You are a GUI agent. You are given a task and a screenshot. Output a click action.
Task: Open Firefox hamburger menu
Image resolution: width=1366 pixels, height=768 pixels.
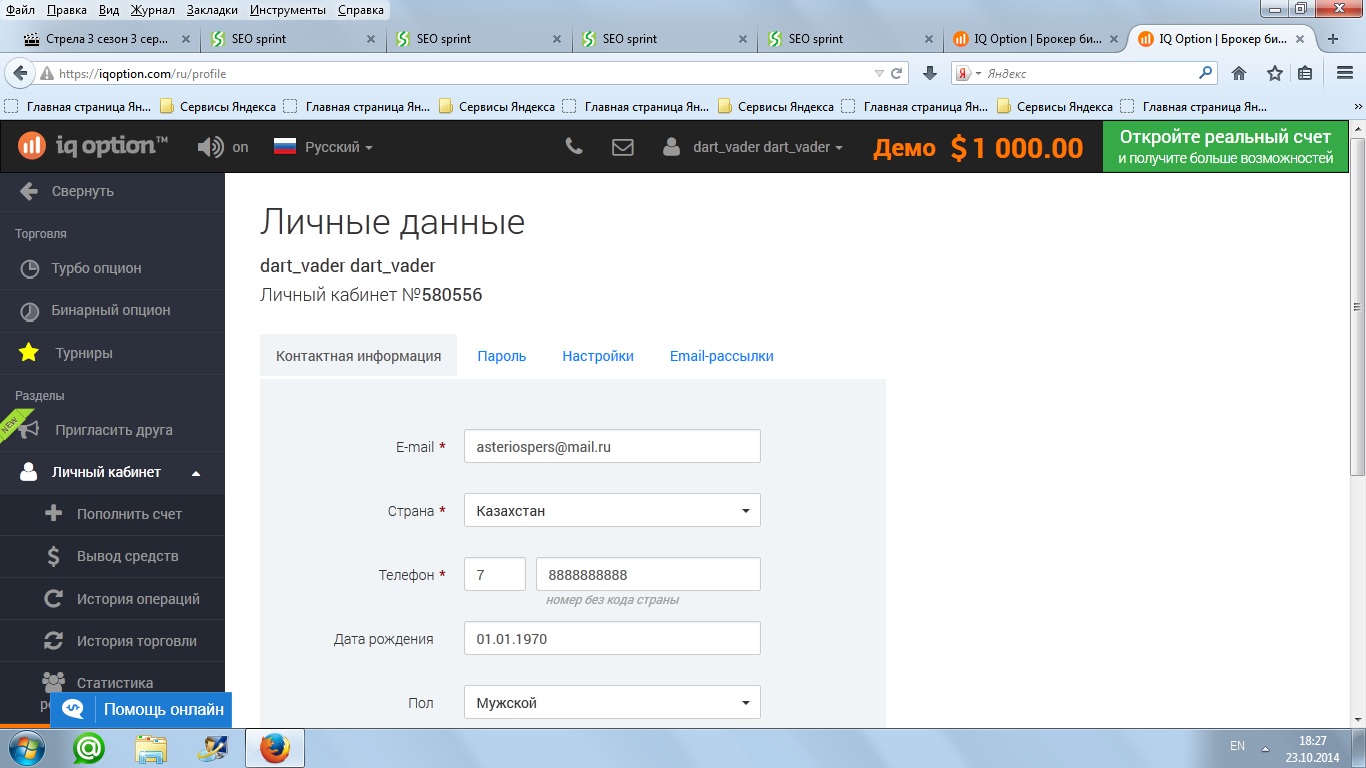tap(1345, 74)
